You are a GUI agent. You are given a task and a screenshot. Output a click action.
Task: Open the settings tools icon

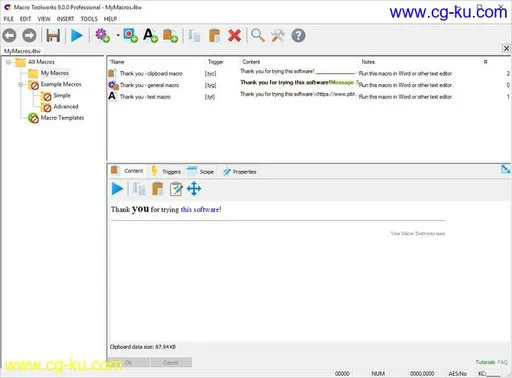(278, 35)
